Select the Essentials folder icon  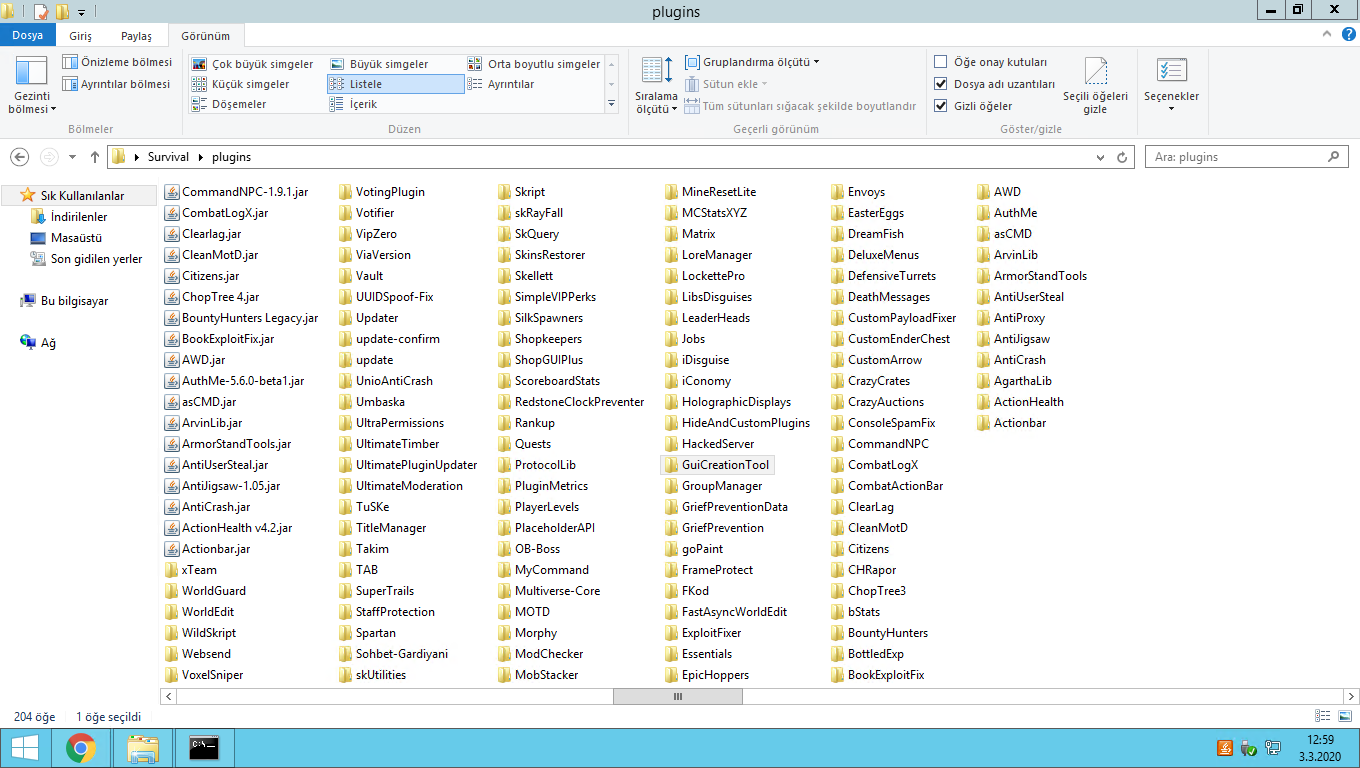point(672,654)
